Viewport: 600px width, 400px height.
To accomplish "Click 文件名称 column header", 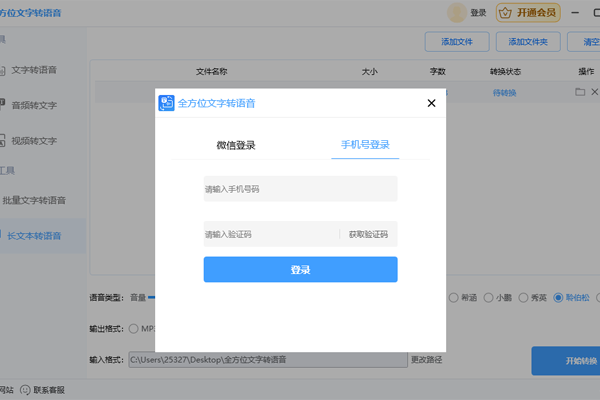I will point(212,72).
